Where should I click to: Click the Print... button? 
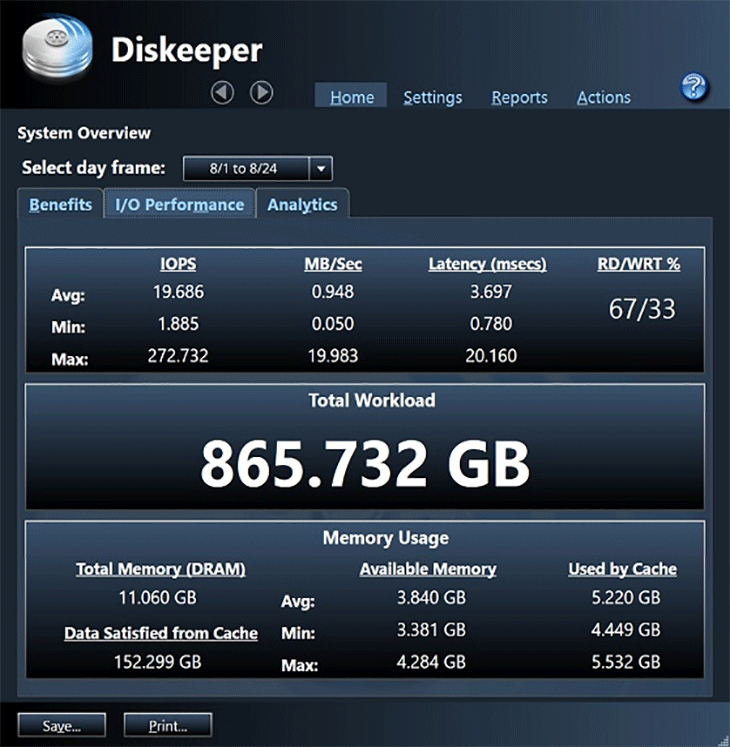(168, 726)
